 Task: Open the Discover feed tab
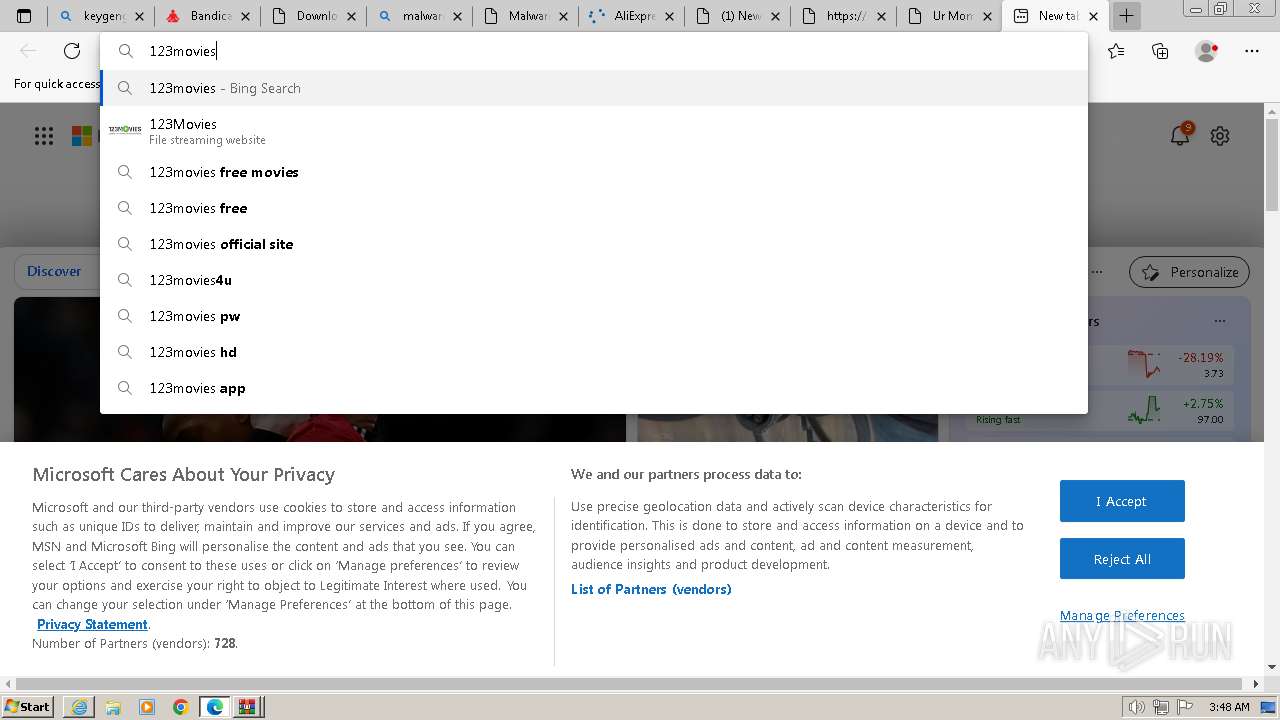tap(54, 271)
